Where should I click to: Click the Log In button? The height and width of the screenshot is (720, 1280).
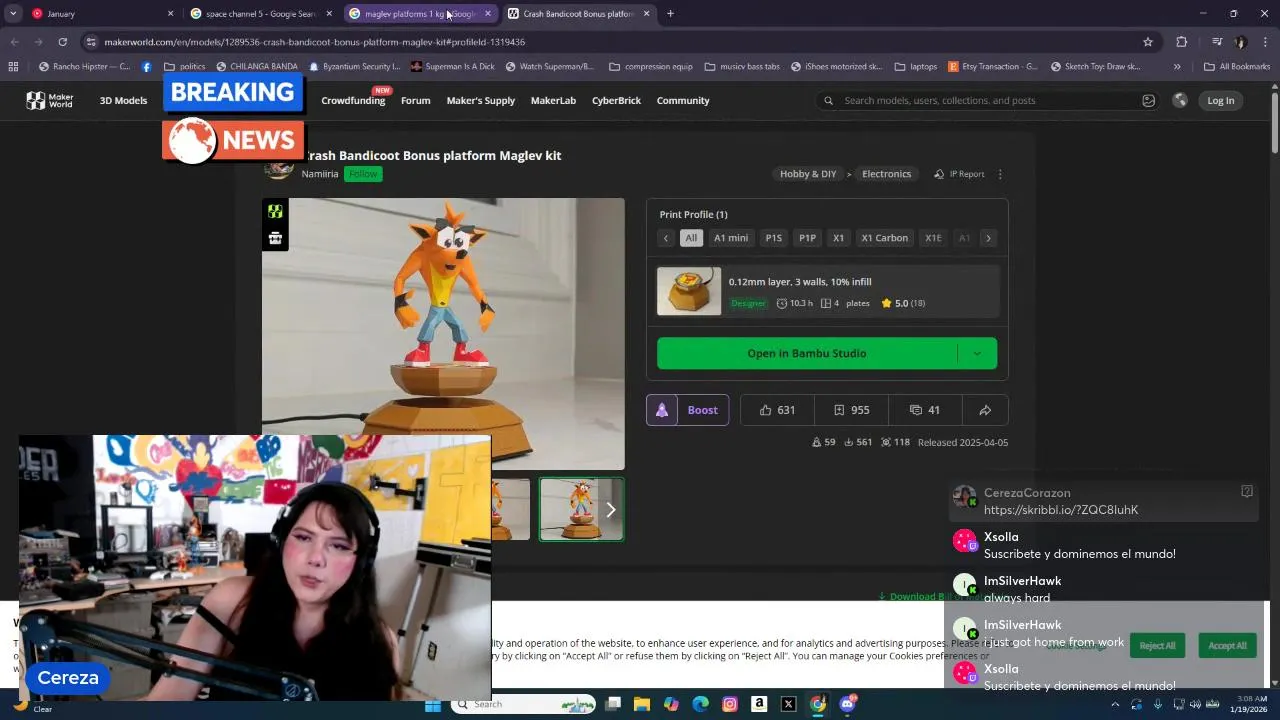tap(1221, 100)
